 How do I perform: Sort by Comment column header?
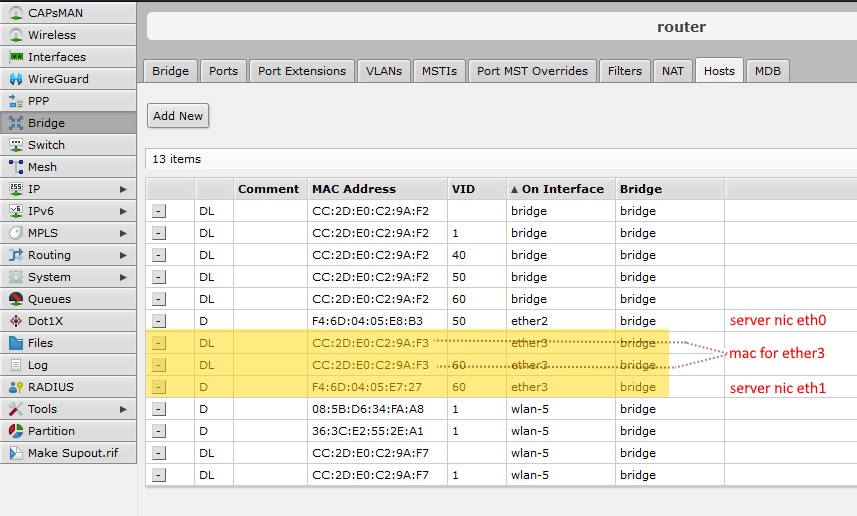[270, 189]
